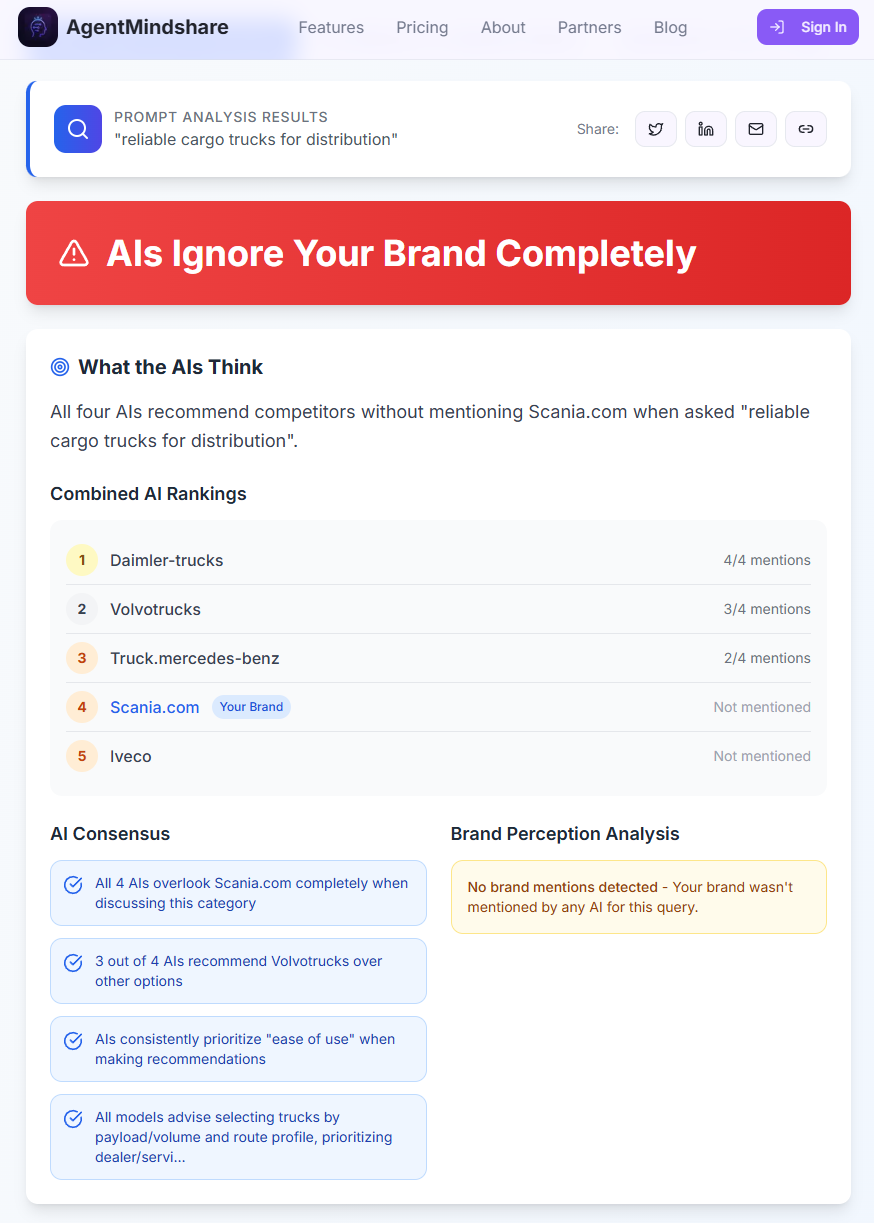
Task: Open the Scania.com brand link
Action: (x=155, y=707)
